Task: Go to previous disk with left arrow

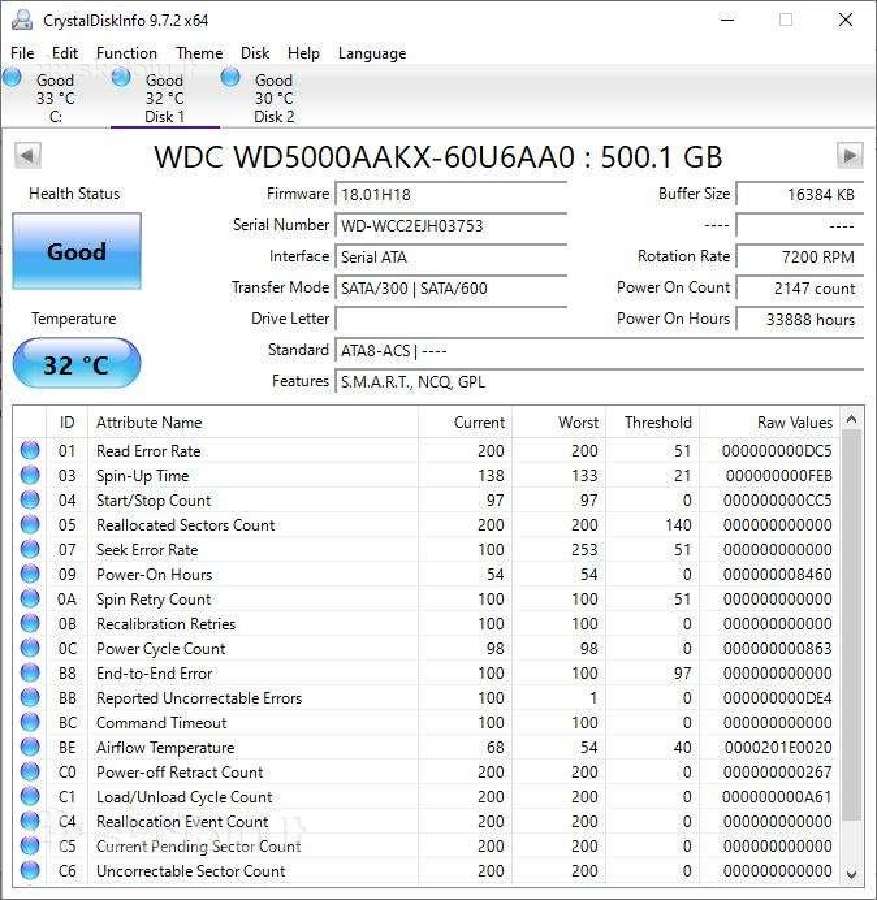Action: pyautogui.click(x=28, y=156)
